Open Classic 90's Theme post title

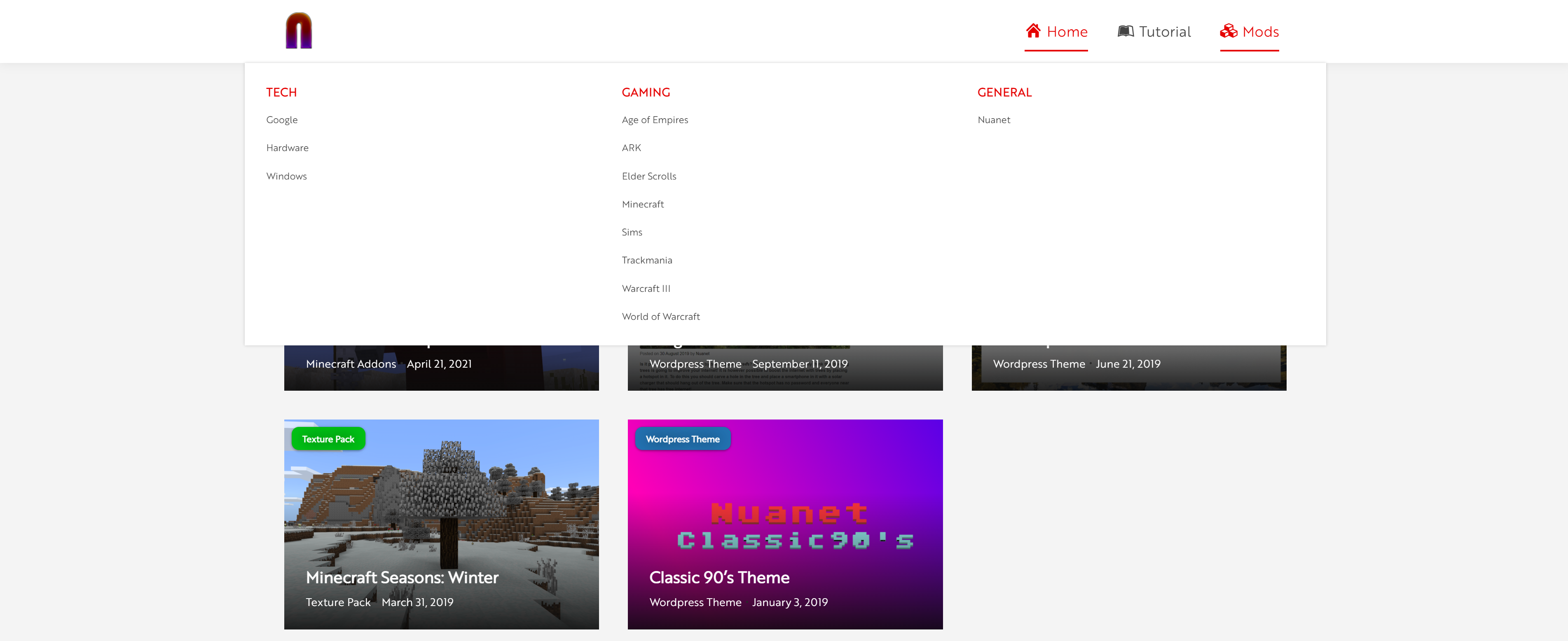pyautogui.click(x=719, y=578)
